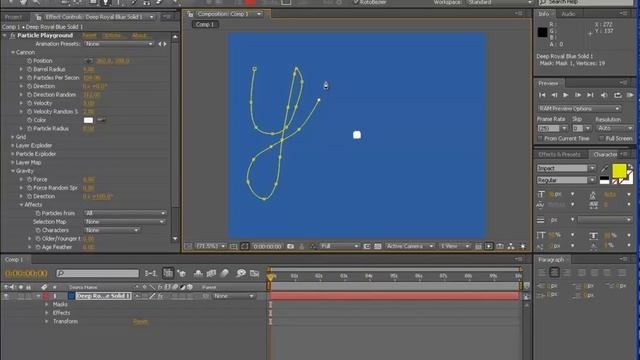The image size is (640, 360).
Task: Toggle transparency grid in viewer
Action: [x=378, y=247]
